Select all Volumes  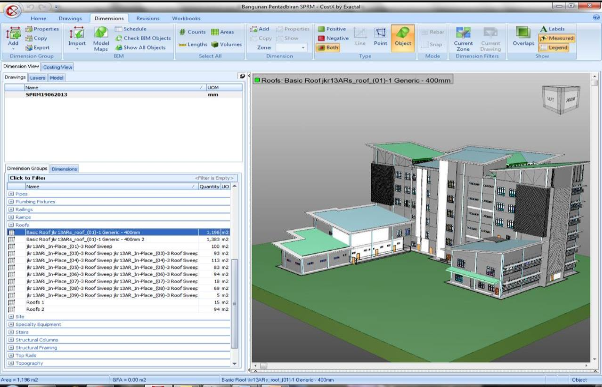click(227, 45)
